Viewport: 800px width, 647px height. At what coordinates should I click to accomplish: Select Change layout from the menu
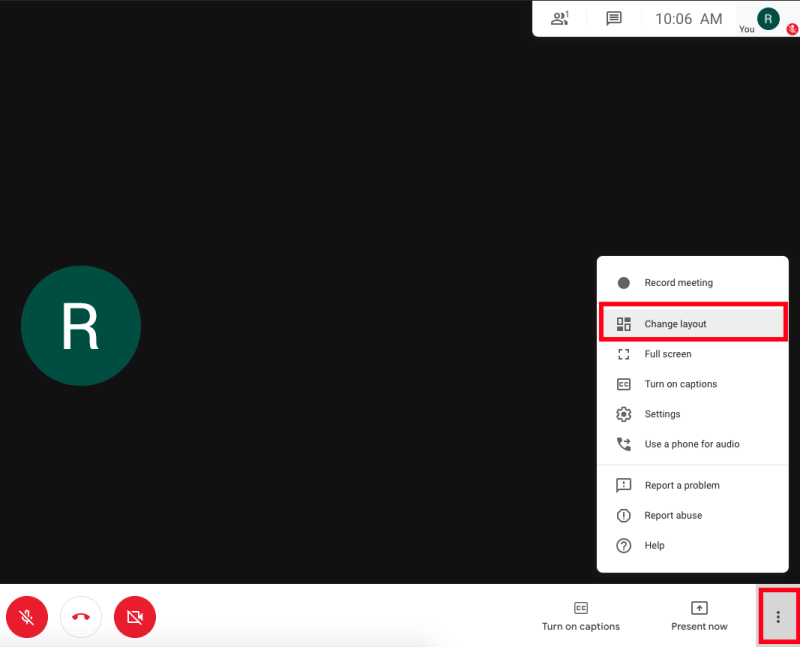click(677, 323)
